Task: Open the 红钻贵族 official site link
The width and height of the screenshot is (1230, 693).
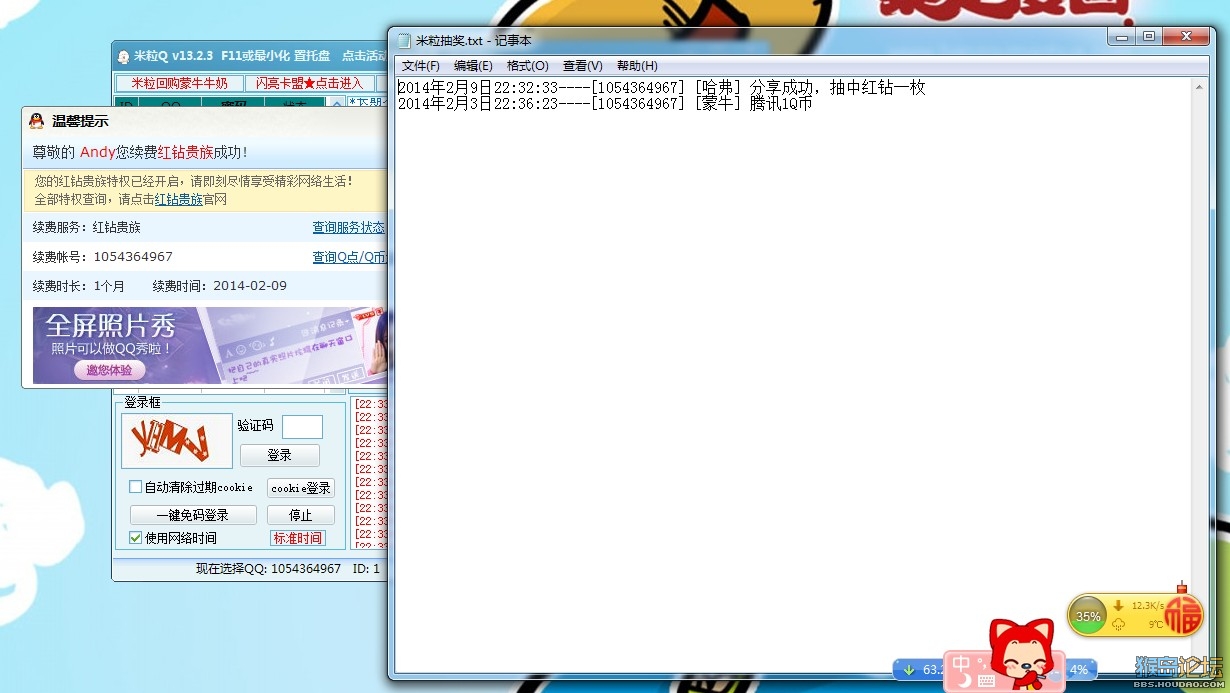Action: (x=179, y=199)
